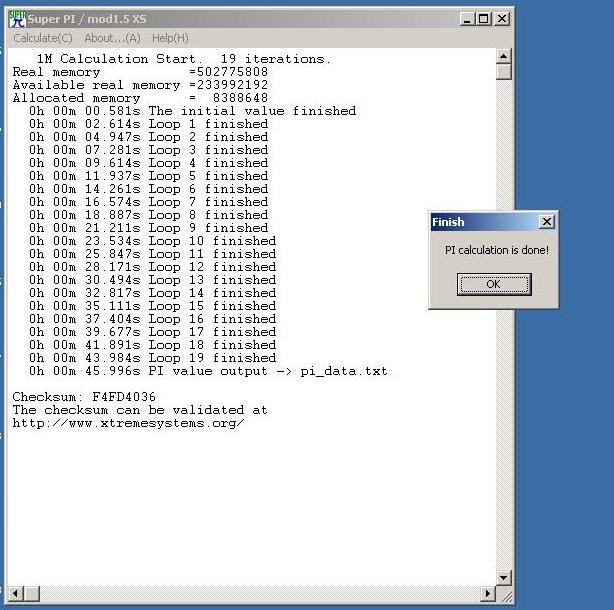Screen dimensions: 614x610
Task: Click 'The checksum can be validated at' line
Action: tap(140, 410)
